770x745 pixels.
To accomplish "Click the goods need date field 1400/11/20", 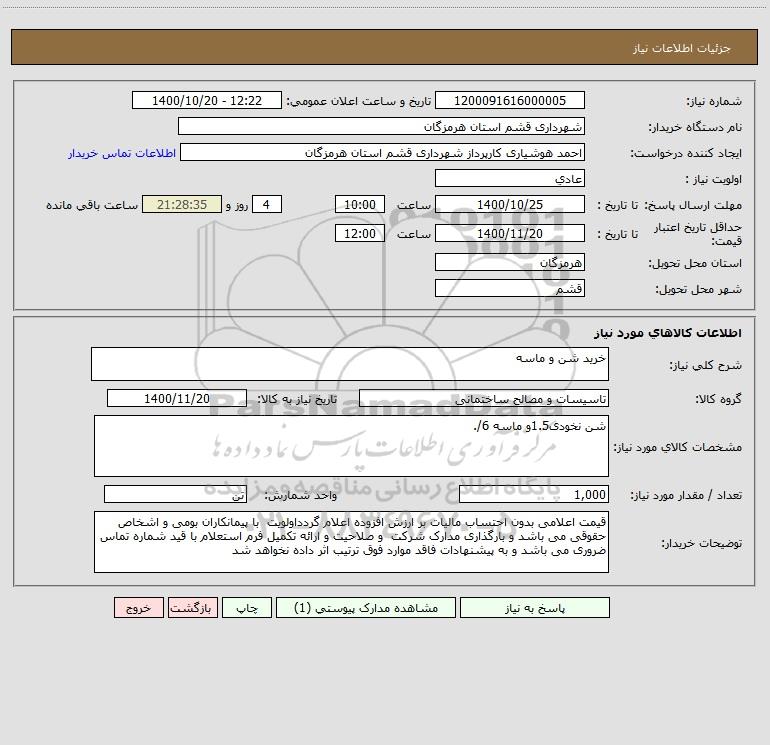I will point(177,398).
